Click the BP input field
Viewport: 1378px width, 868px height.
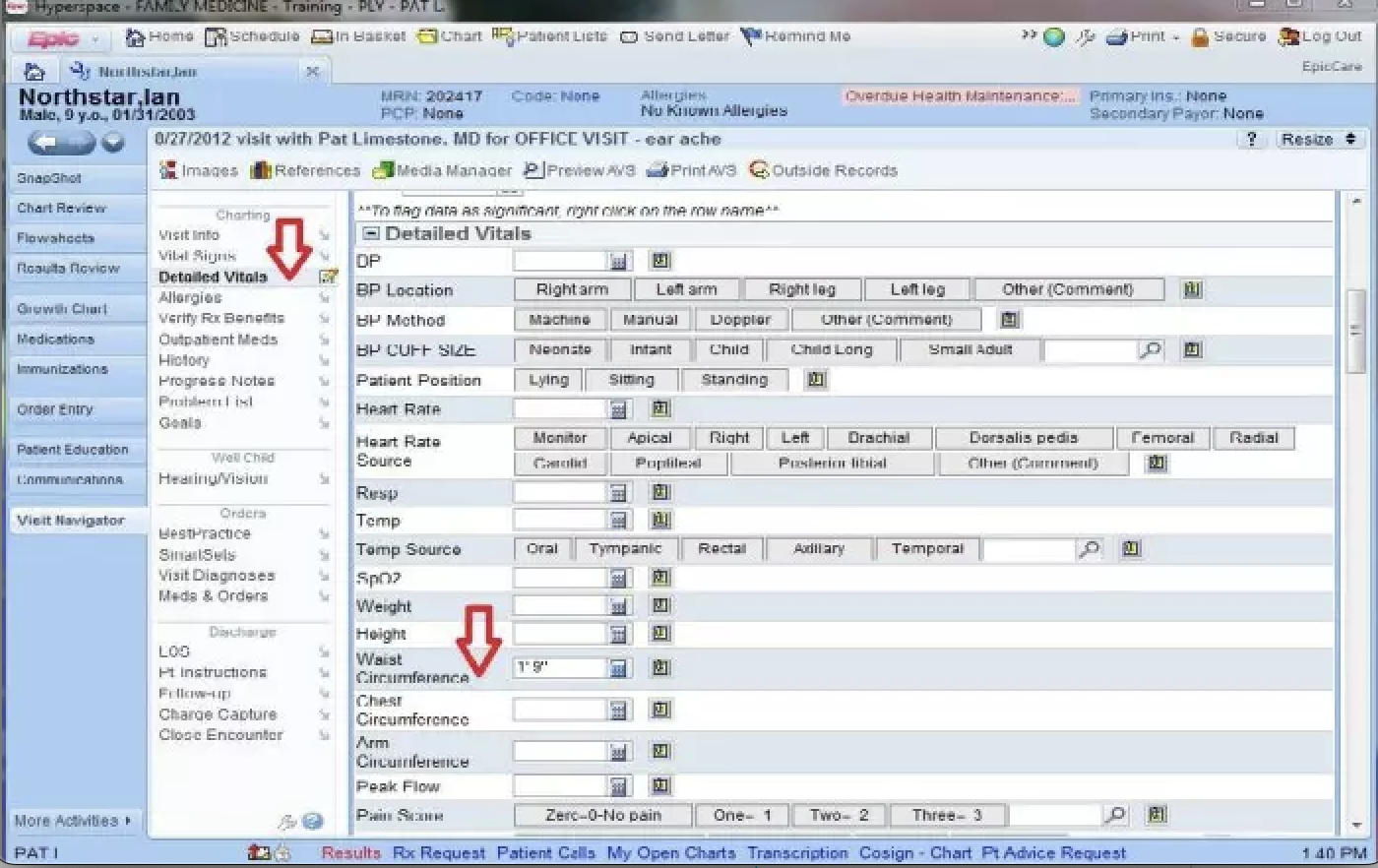[559, 261]
